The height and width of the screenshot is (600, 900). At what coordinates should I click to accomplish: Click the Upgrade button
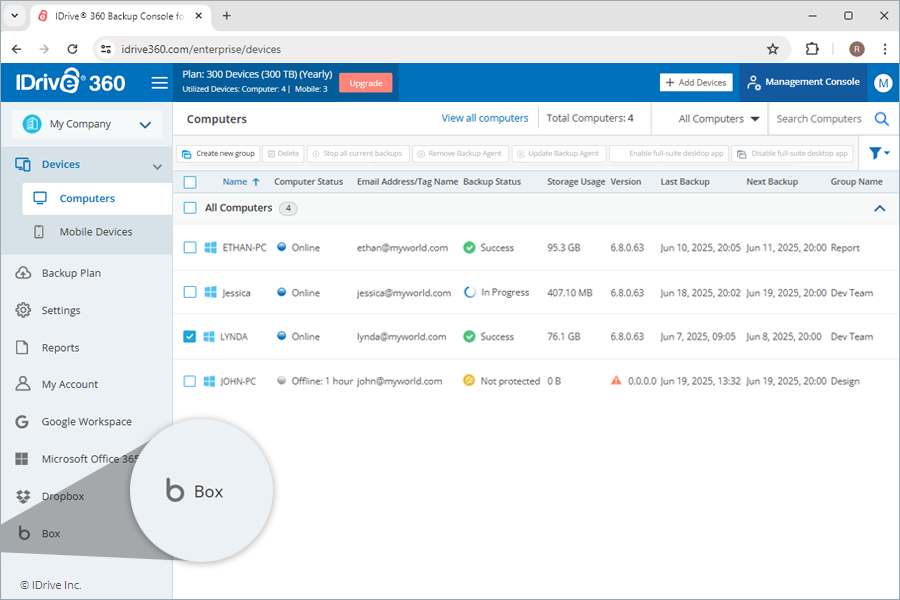tap(365, 83)
